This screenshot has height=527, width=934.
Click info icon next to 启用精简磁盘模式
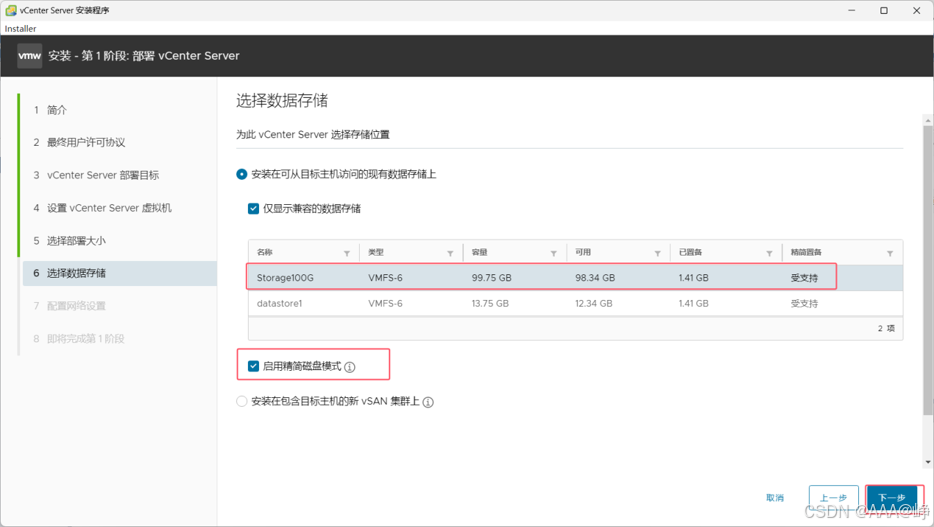[350, 367]
